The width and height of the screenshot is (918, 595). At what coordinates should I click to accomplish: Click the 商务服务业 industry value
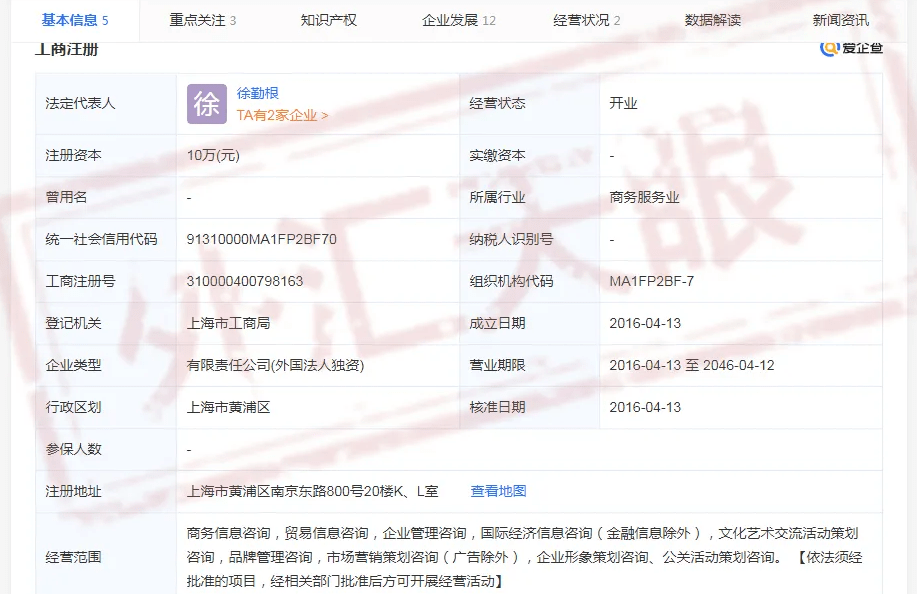click(644, 197)
